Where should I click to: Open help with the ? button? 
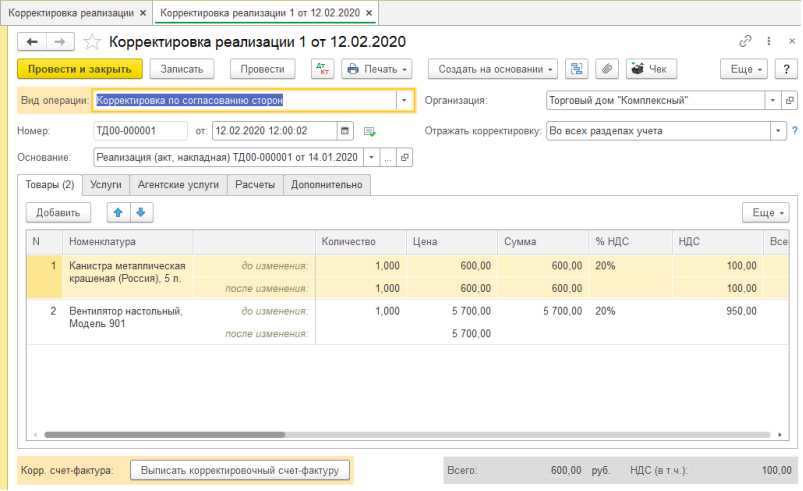tap(786, 69)
